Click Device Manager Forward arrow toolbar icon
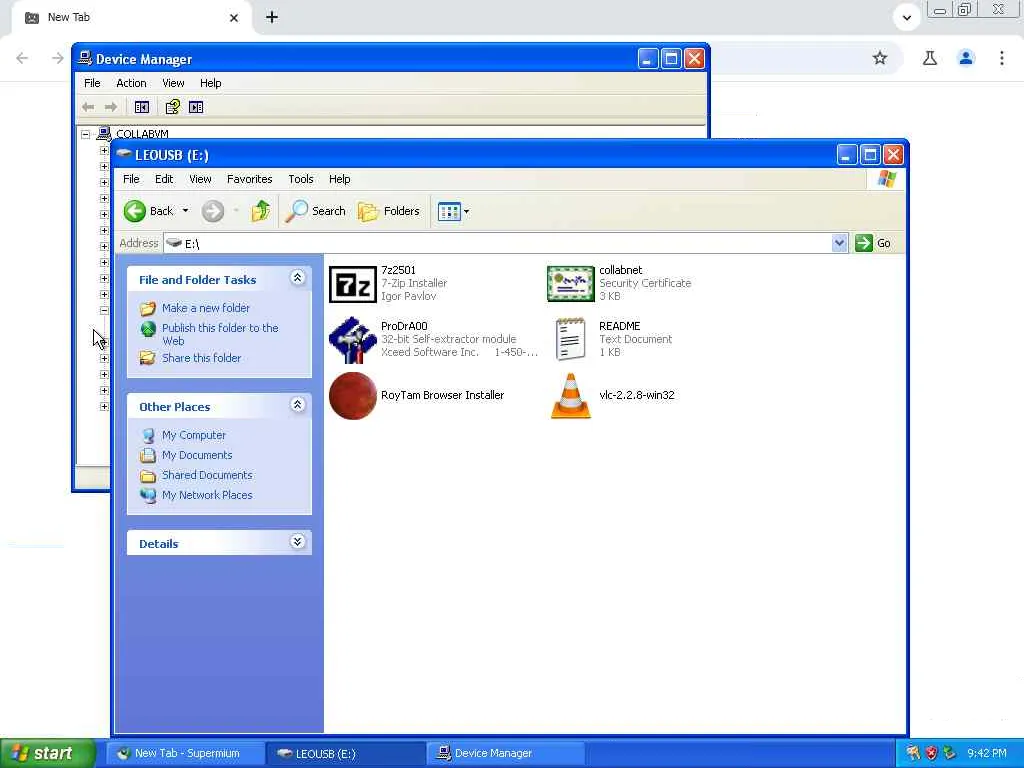 [x=111, y=107]
